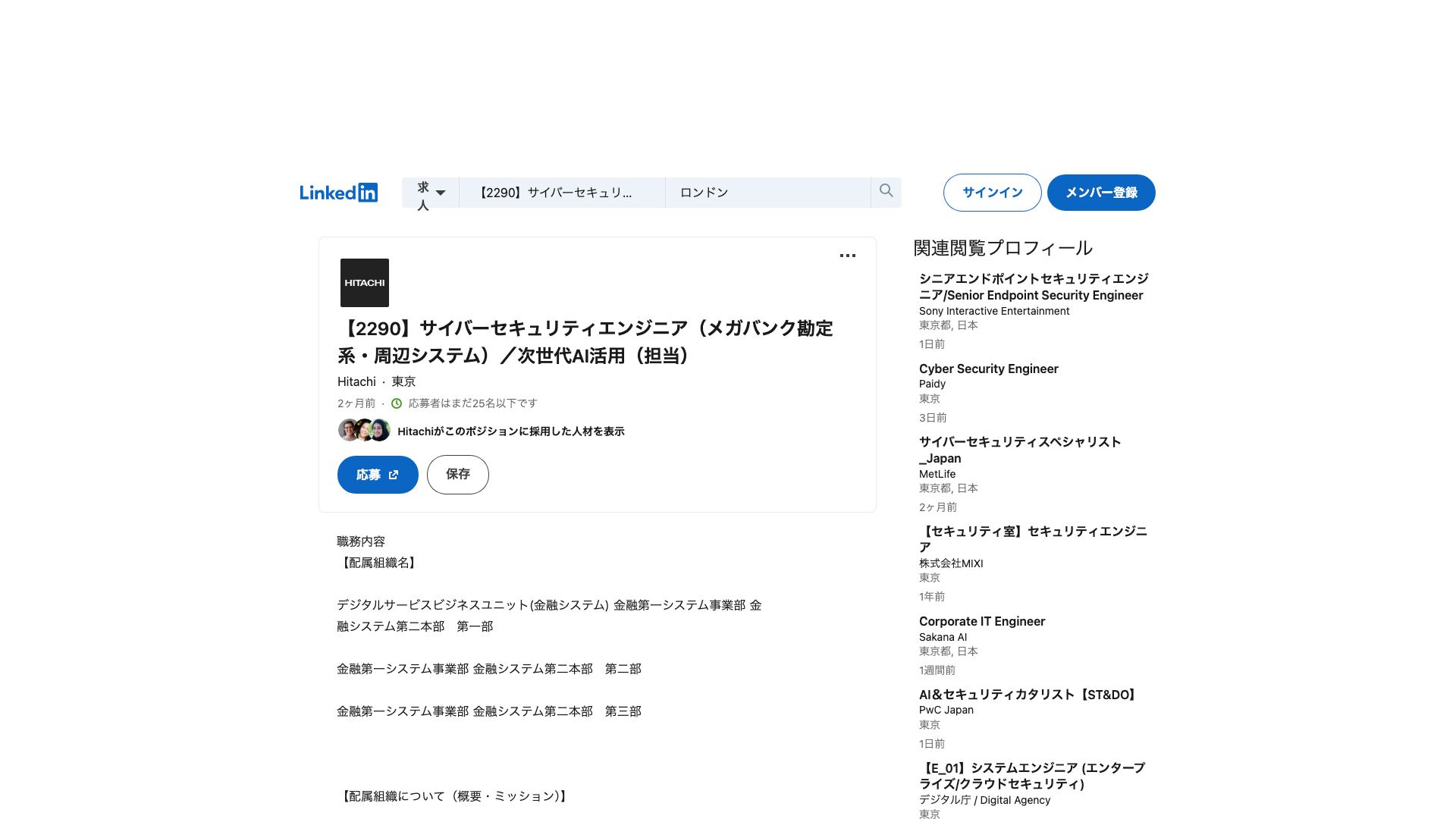Click the line ending 第二部
The width and height of the screenshot is (1456, 819).
point(489,669)
